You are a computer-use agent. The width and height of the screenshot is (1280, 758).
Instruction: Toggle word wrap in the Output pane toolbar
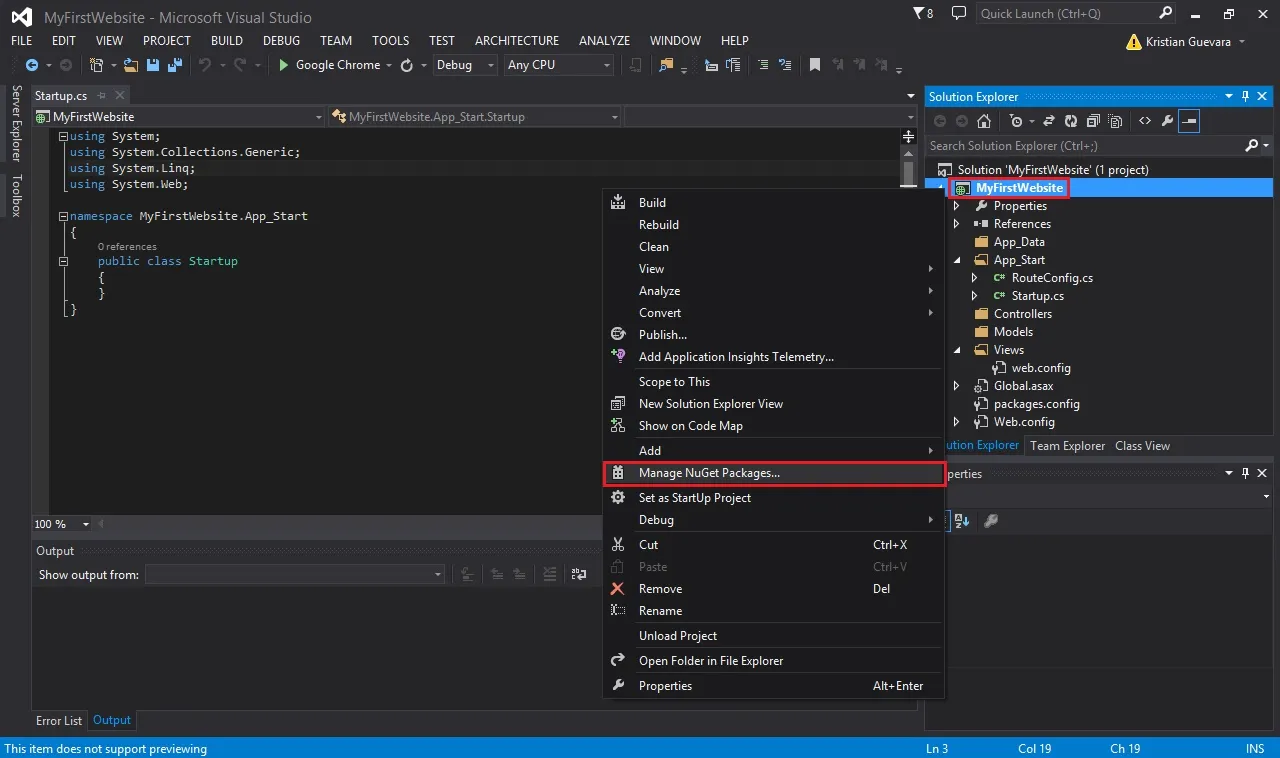click(579, 574)
